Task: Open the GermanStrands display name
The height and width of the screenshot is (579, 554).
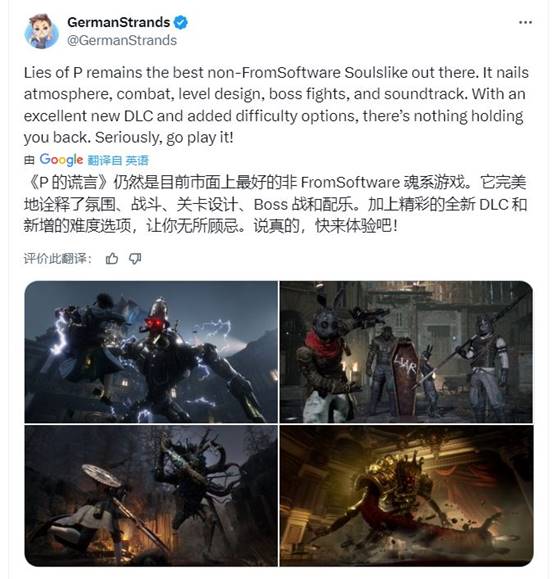Action: [x=119, y=23]
